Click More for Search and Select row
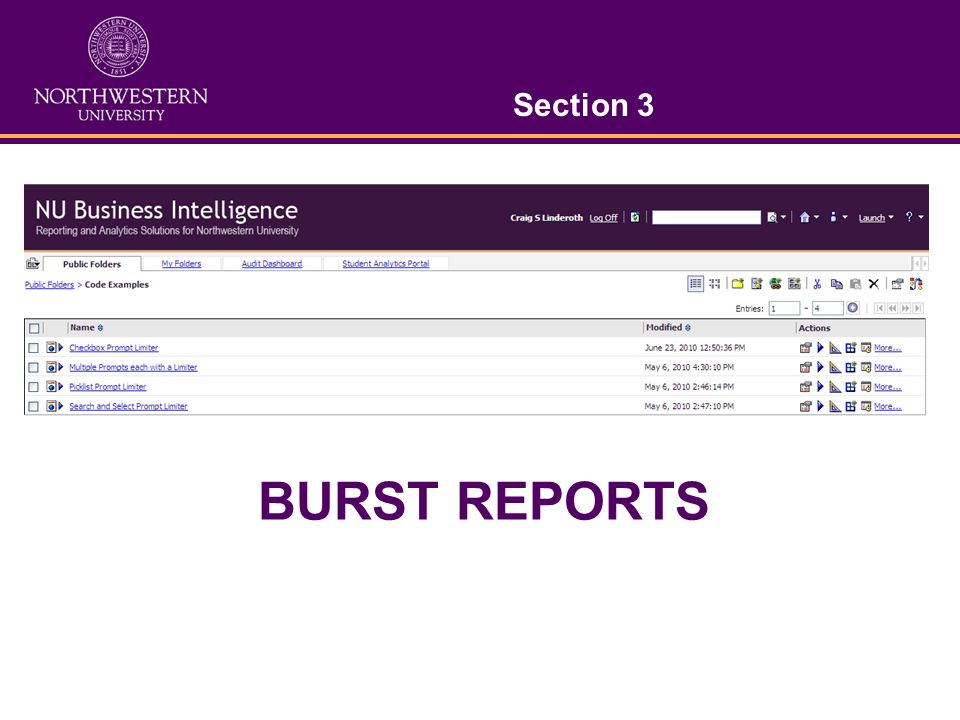 (x=888, y=407)
